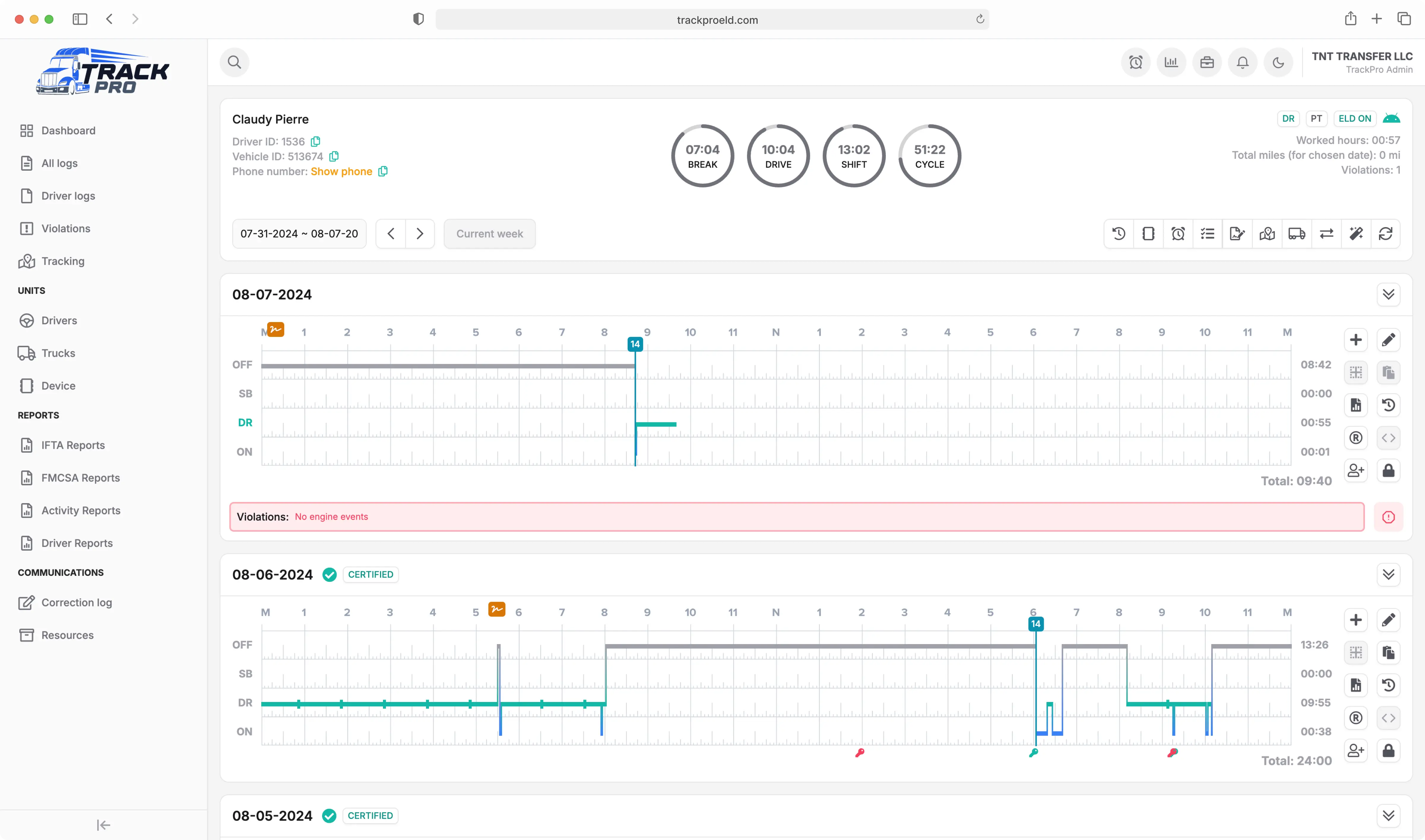Refresh logs with circular arrows icon

point(1386,234)
